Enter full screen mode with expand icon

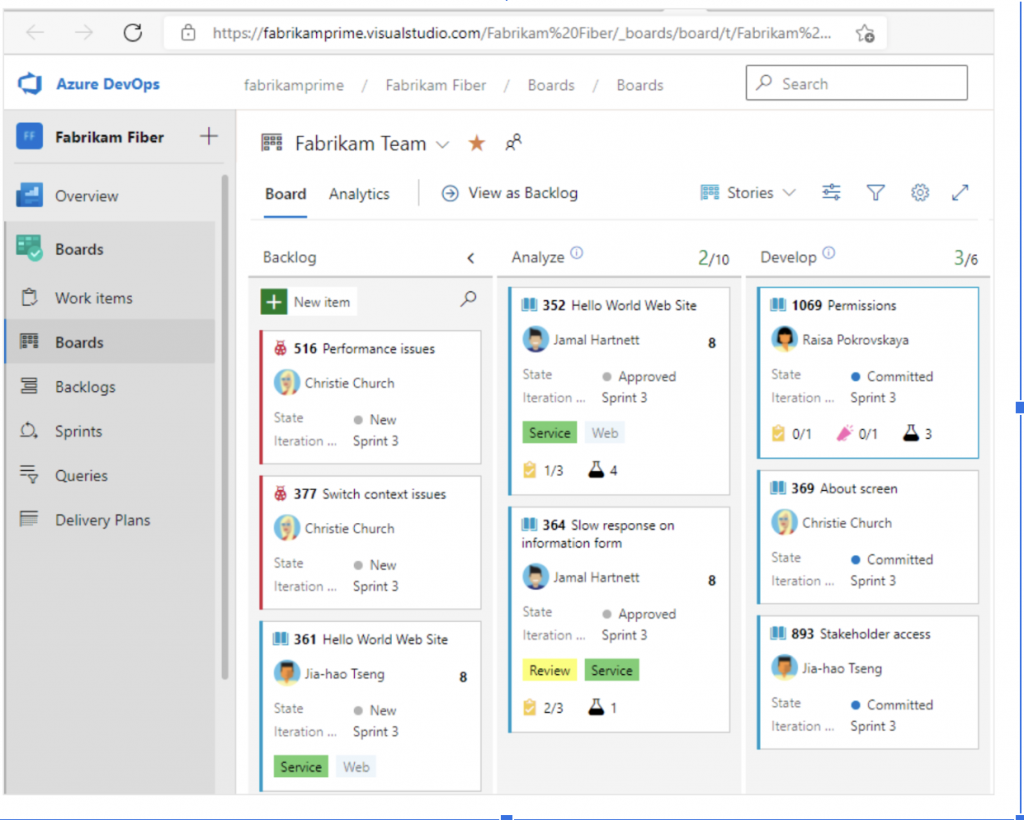960,193
